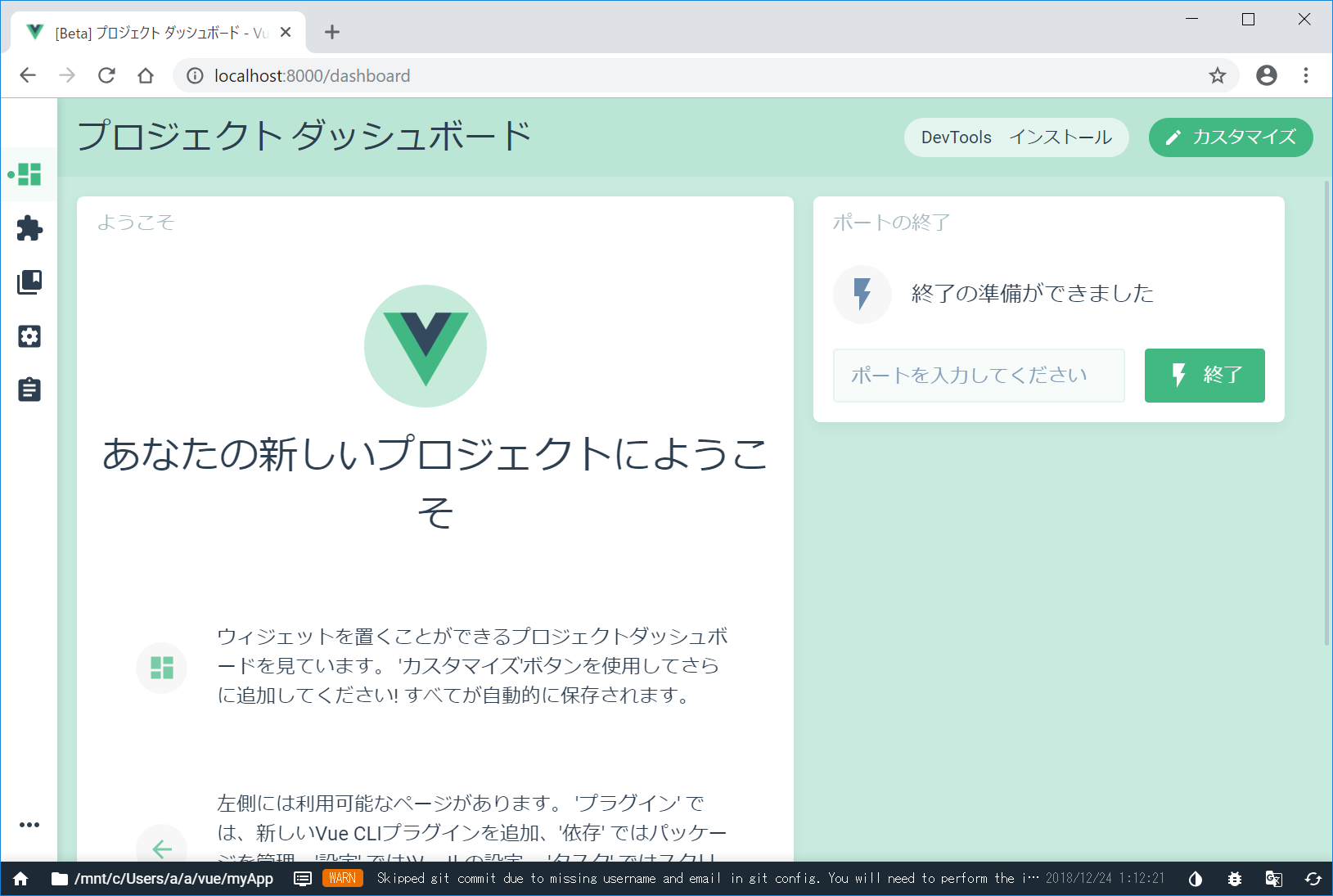Image resolution: width=1333 pixels, height=896 pixels.
Task: Click the port number input field
Action: click(979, 376)
